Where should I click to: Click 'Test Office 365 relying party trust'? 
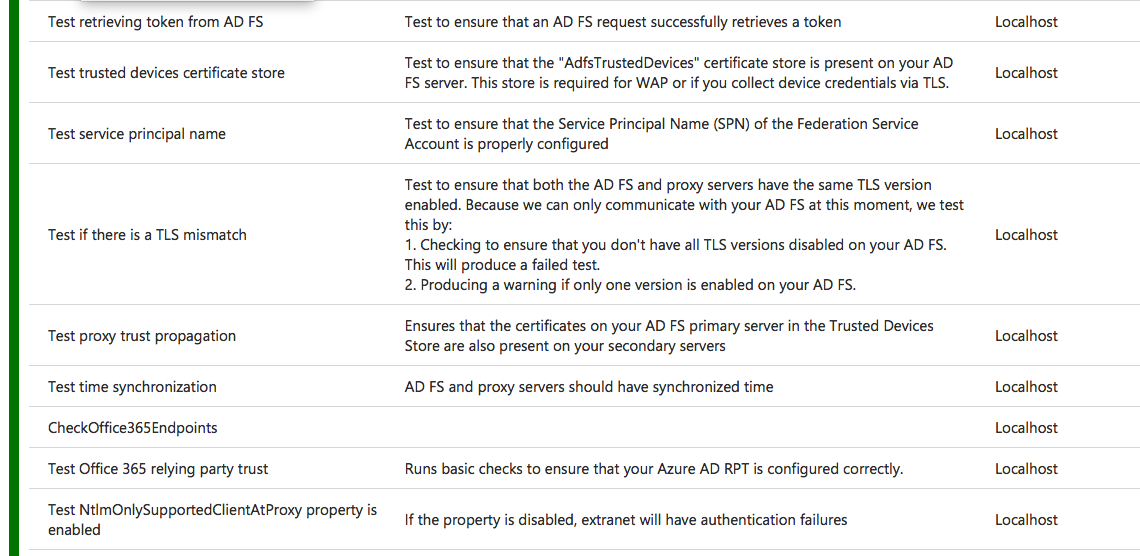click(158, 469)
